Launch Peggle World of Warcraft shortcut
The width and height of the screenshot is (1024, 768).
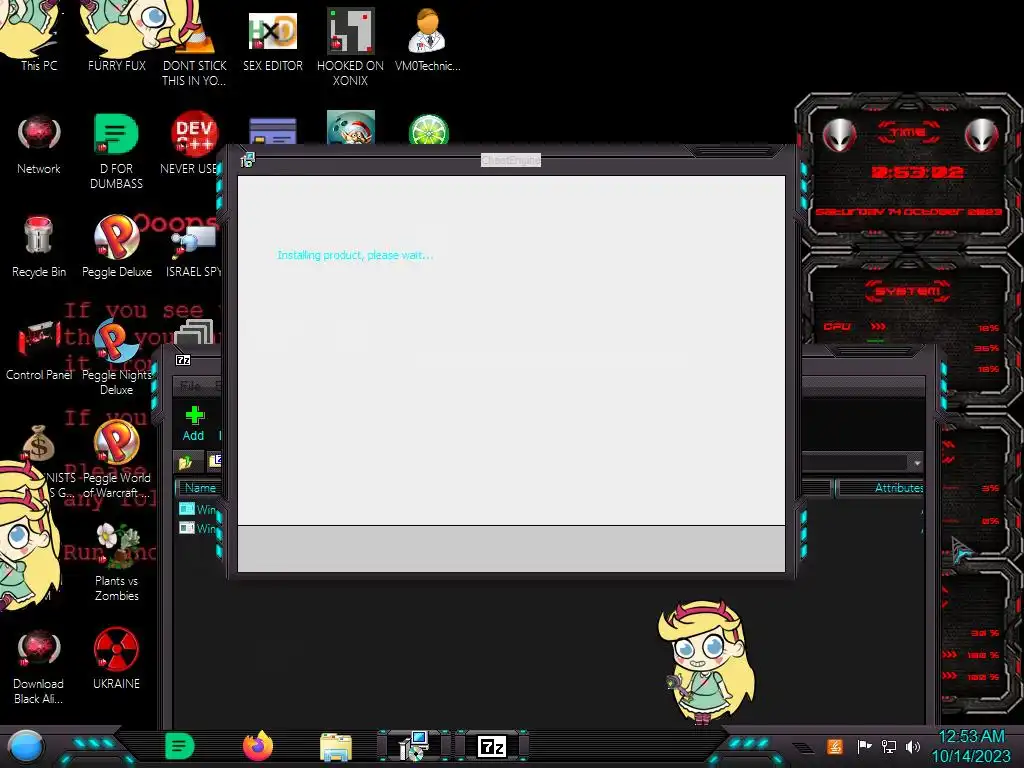pyautogui.click(x=116, y=459)
